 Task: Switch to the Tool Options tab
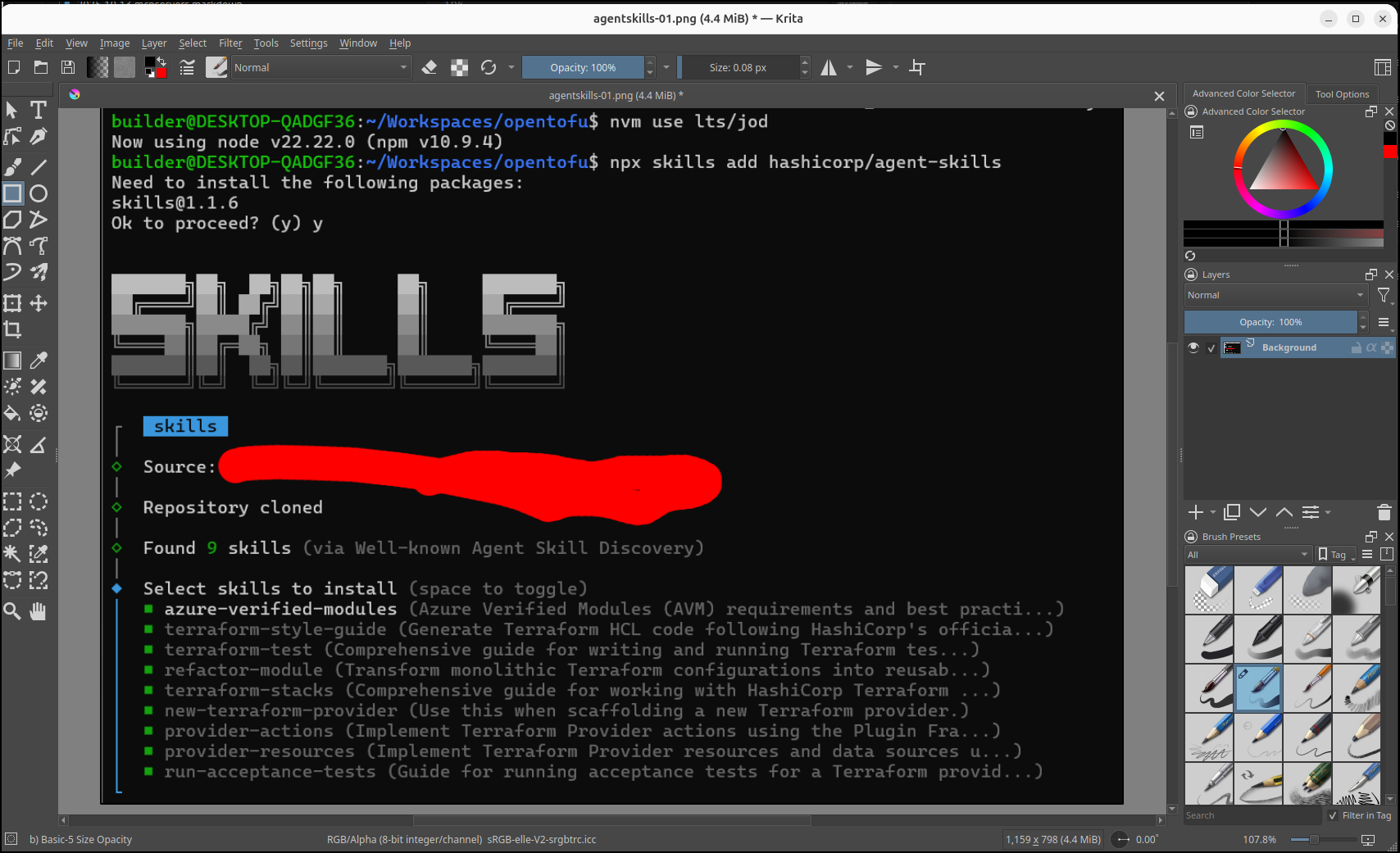click(x=1342, y=94)
